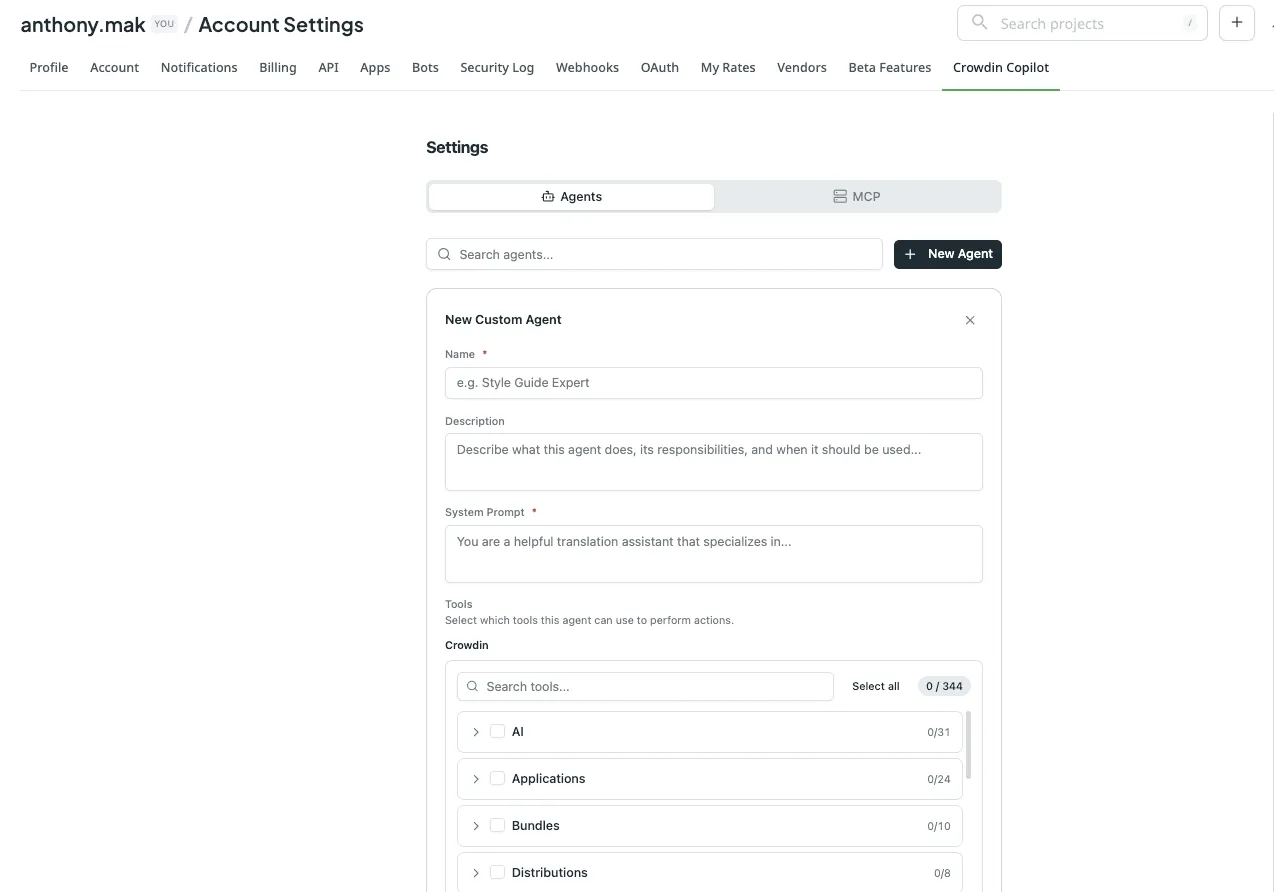Screen dimensions: 1274x892
Task: Click the magnifier icon in Search projects
Action: pyautogui.click(x=979, y=22)
